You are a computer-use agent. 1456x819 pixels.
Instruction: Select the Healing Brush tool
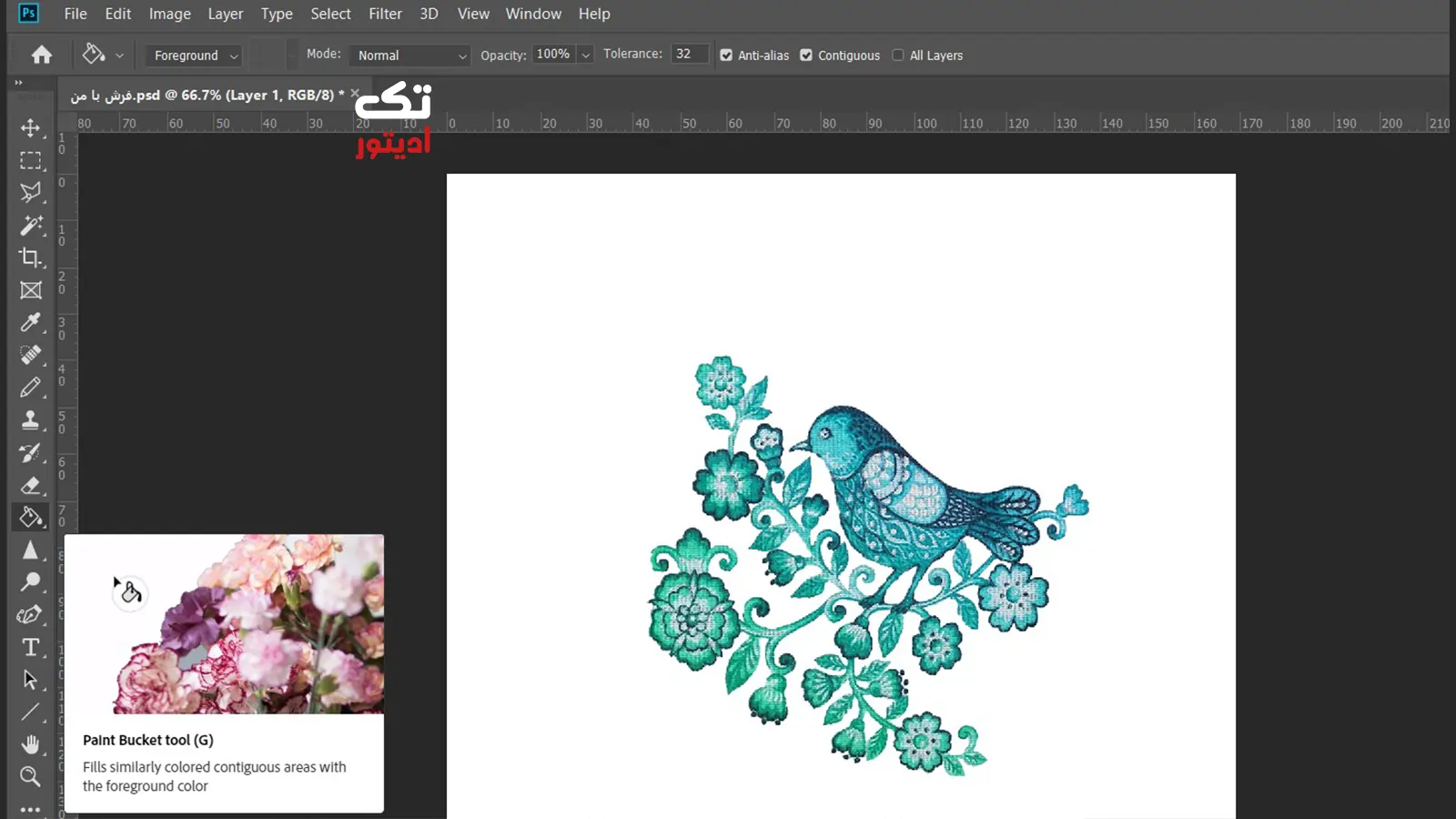(x=30, y=355)
